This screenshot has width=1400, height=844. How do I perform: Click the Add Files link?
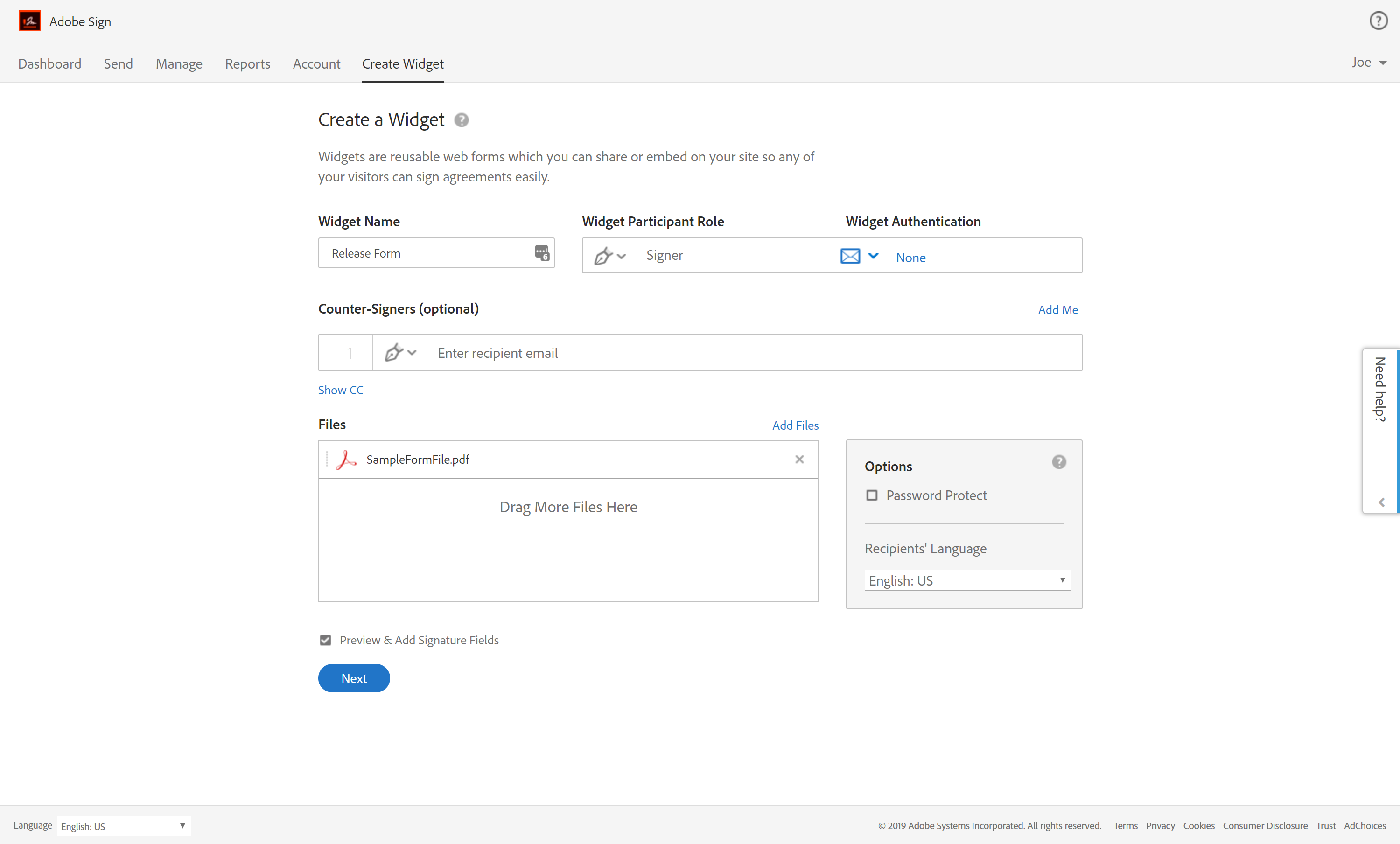(x=796, y=425)
